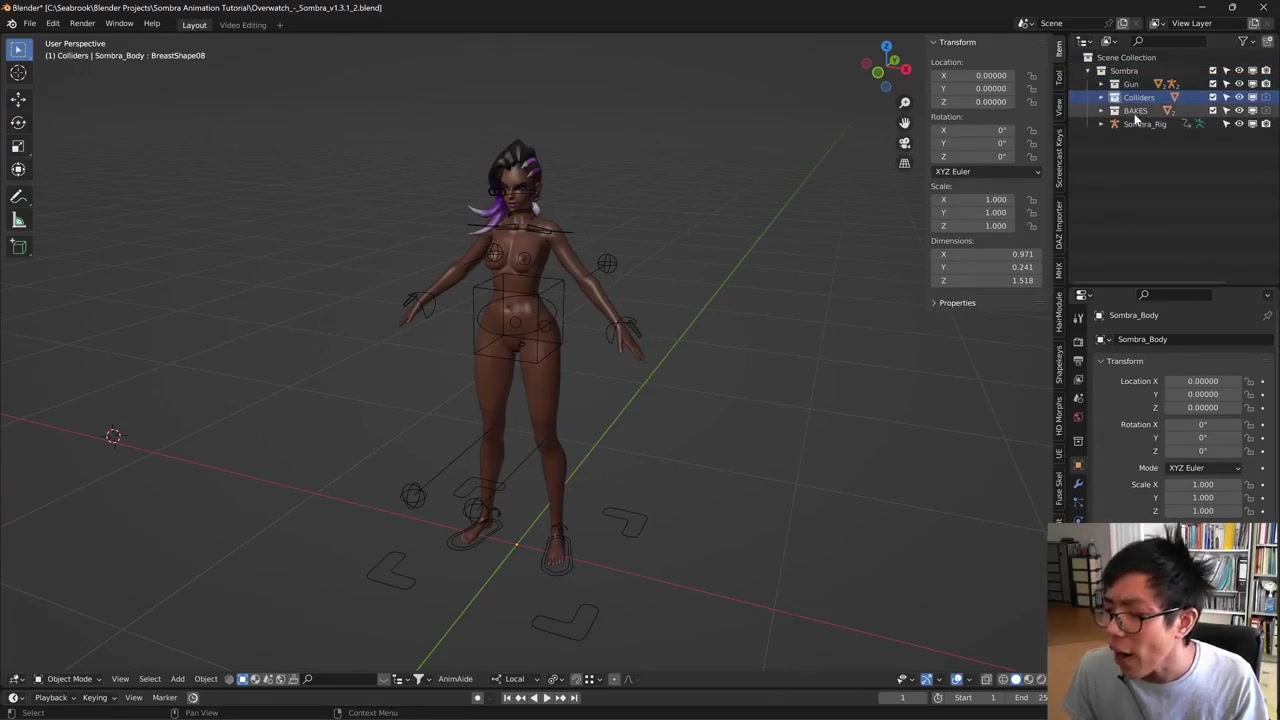This screenshot has width=1280, height=720.
Task: Click the pan view hand icon
Action: 904,123
